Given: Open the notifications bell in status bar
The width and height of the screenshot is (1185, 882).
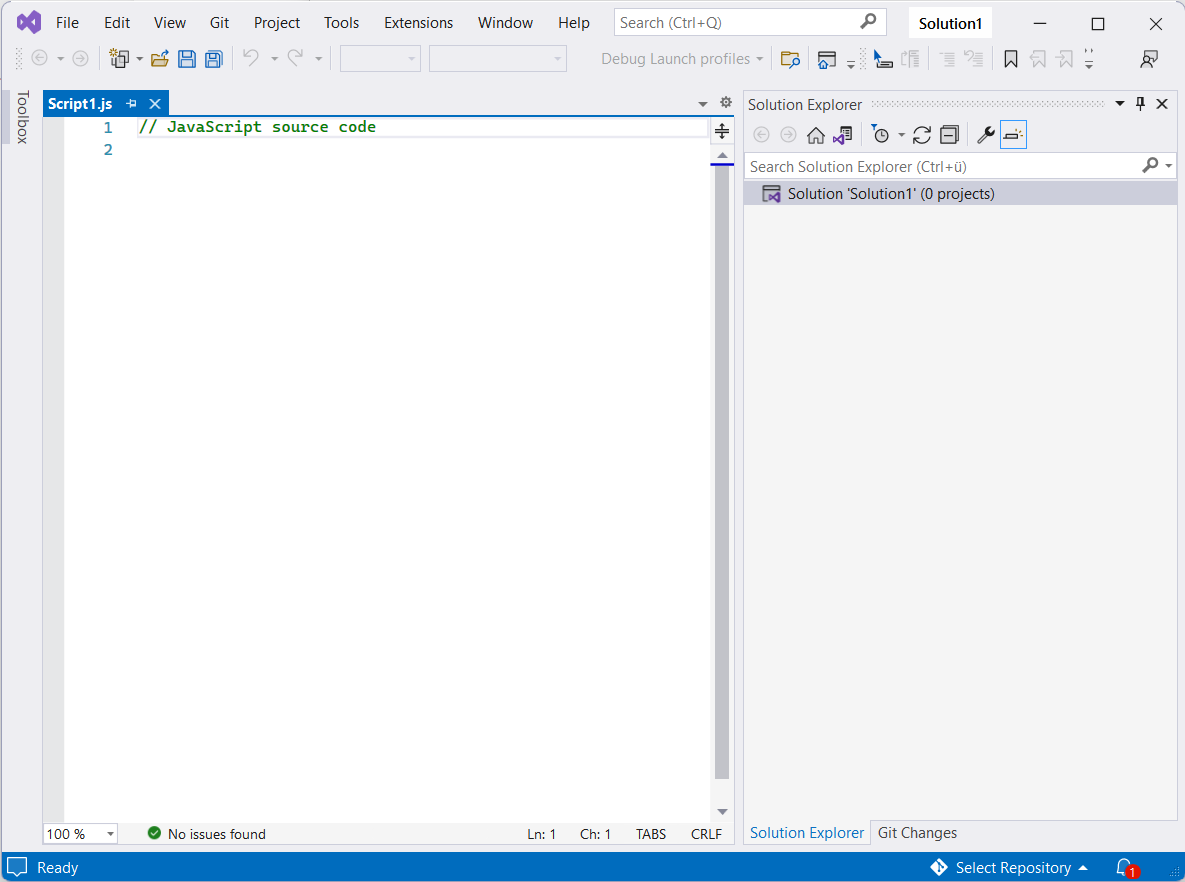Looking at the screenshot, I should [x=1124, y=867].
